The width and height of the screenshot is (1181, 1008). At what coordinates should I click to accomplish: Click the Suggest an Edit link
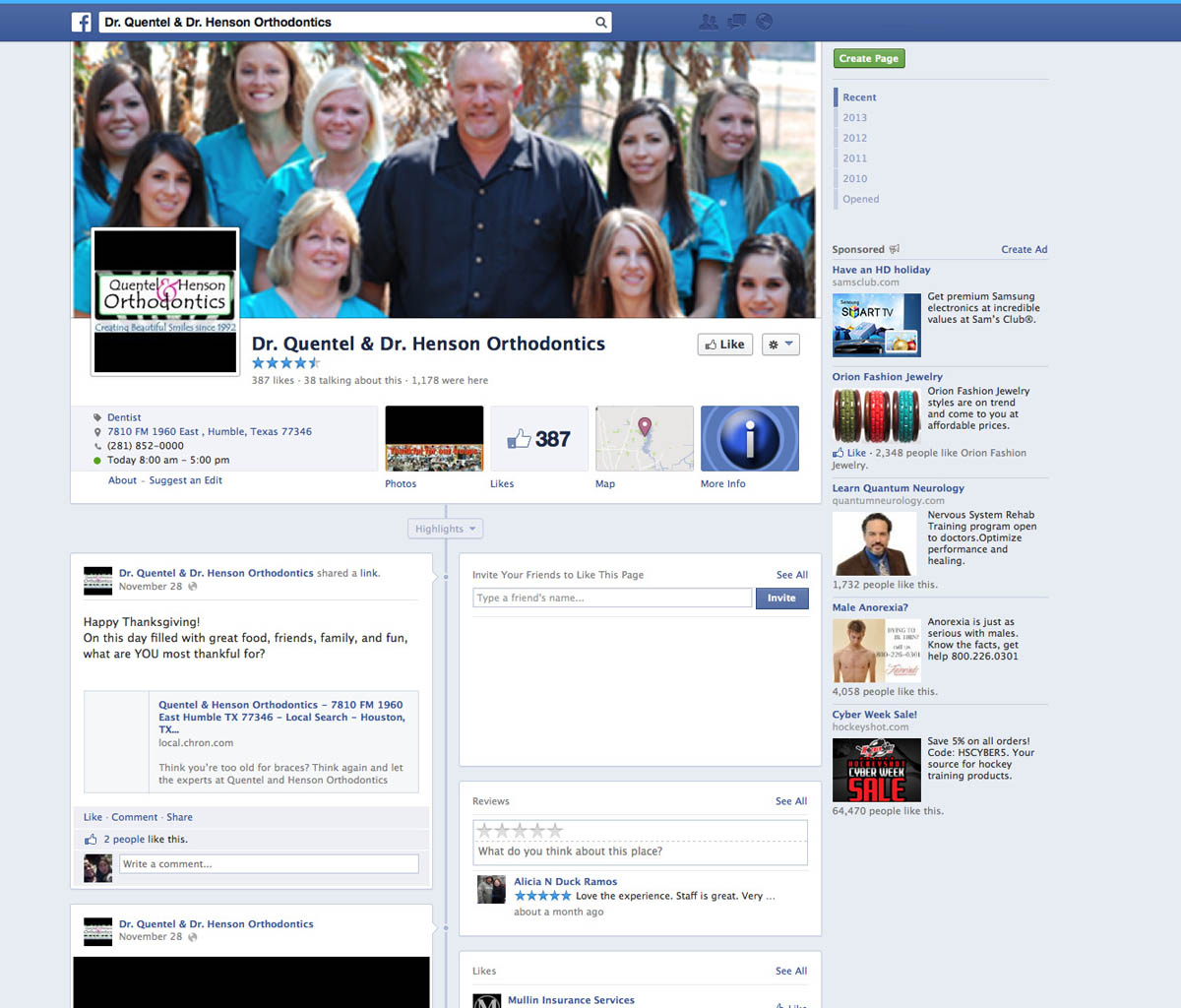tap(185, 480)
